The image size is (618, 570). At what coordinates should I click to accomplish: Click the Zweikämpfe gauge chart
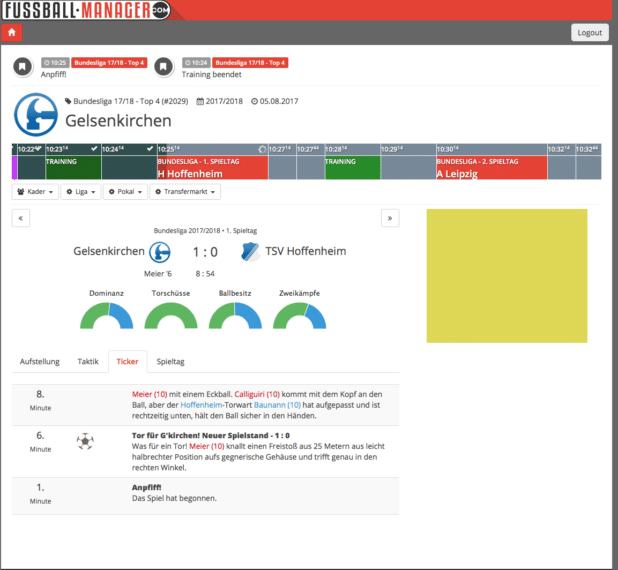[x=299, y=315]
